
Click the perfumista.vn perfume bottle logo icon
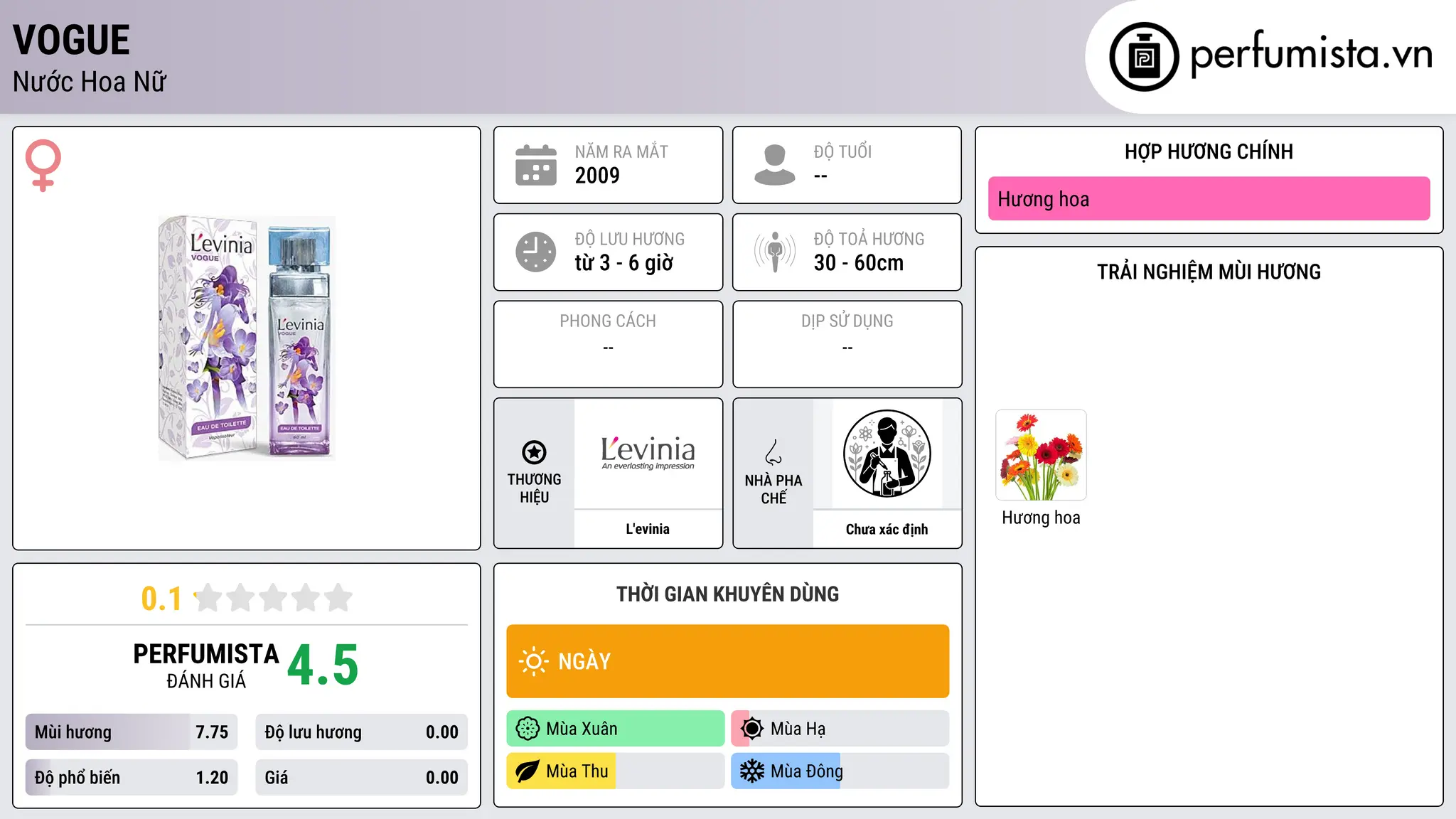click(1144, 57)
